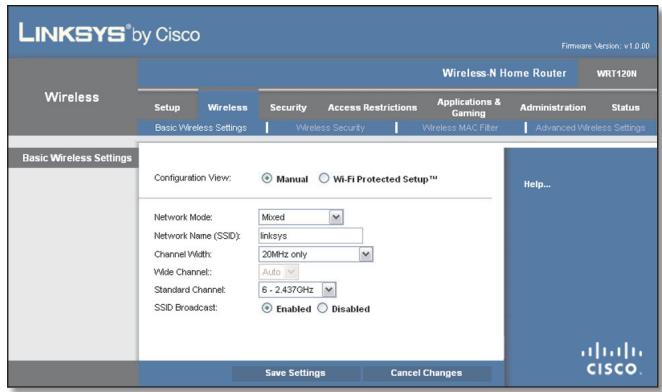This screenshot has height=392, width=662.
Task: Open the Network Mode dropdown
Action: tap(301, 217)
